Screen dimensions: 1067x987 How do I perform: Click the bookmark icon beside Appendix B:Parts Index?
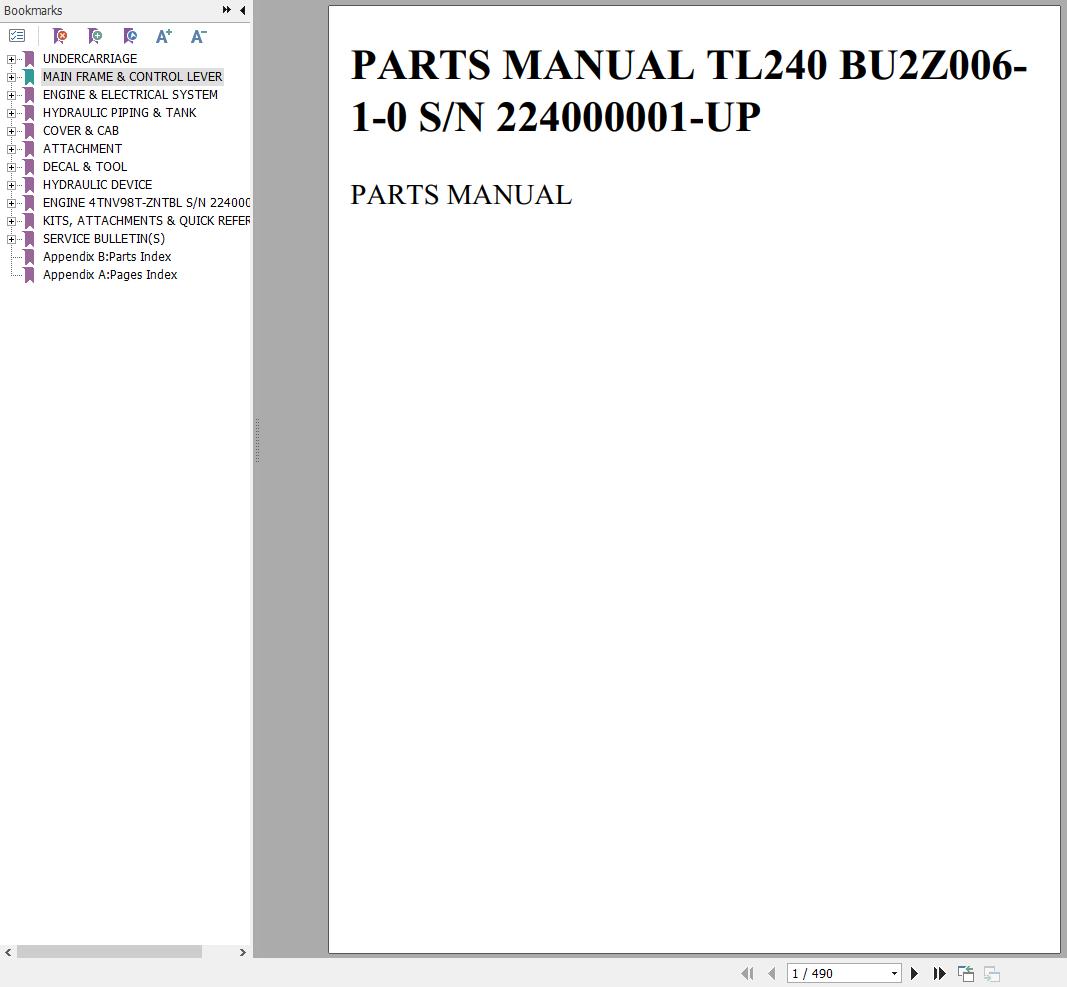(29, 257)
